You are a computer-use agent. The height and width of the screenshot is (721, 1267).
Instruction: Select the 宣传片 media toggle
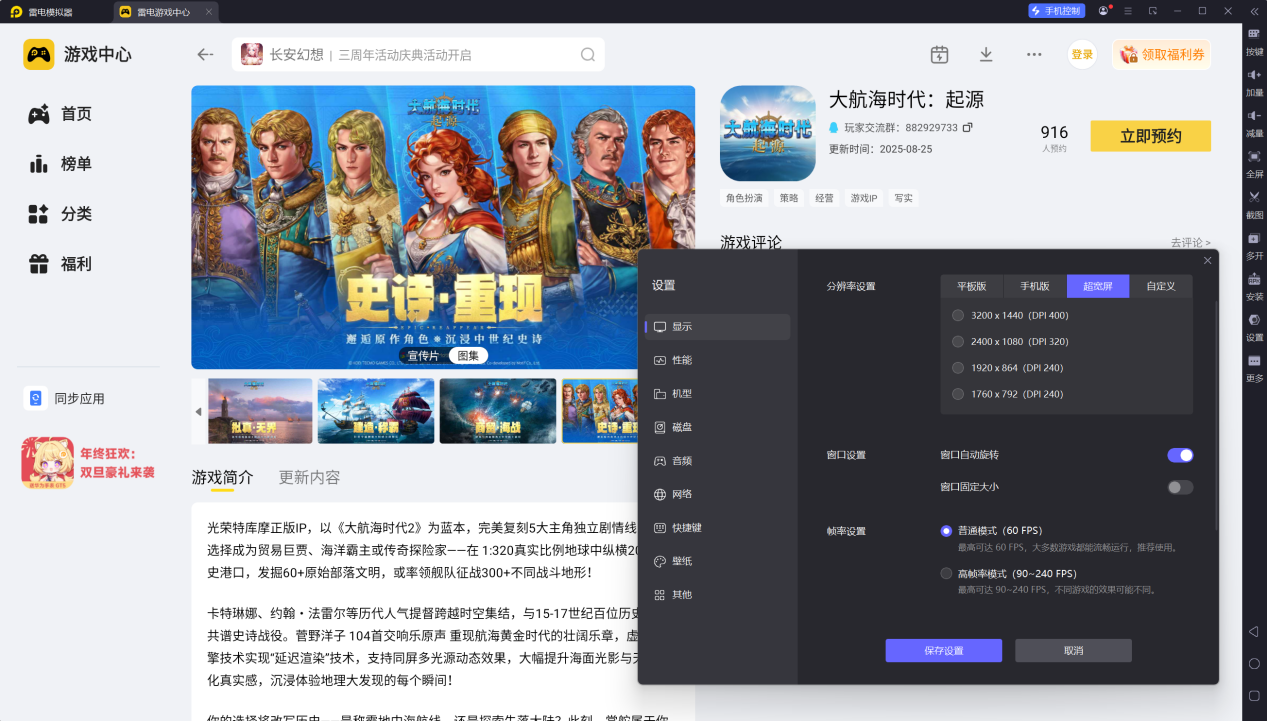pos(423,356)
